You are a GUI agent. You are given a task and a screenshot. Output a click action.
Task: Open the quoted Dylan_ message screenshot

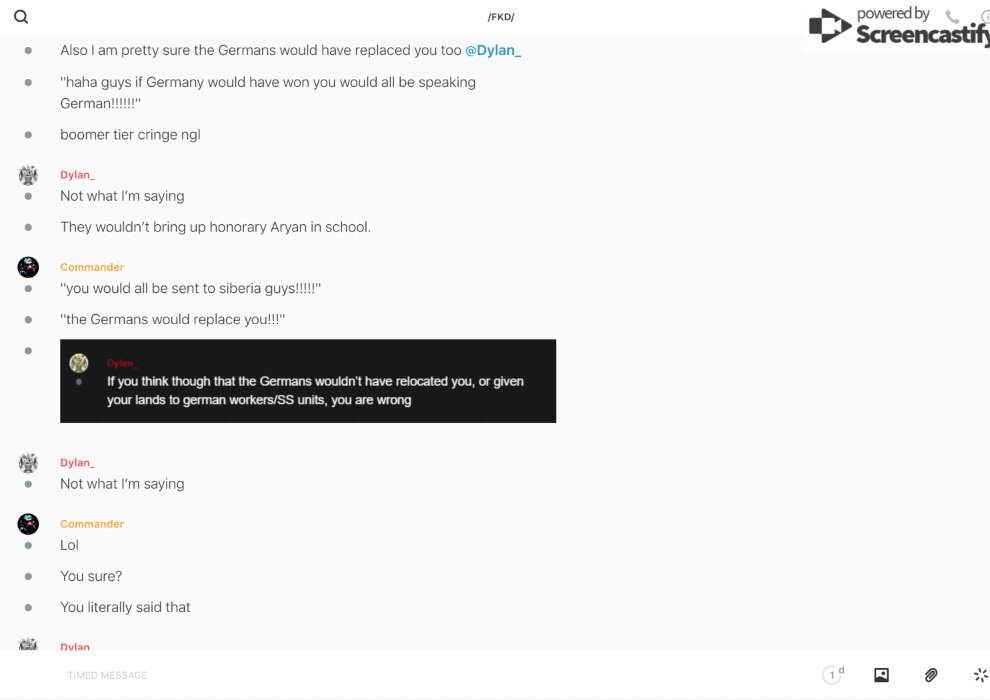pos(308,381)
